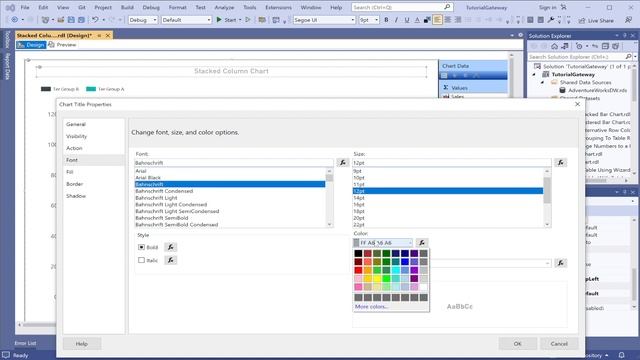The width and height of the screenshot is (640, 360).
Task: Check the Italic style checkbox
Action: pos(141,260)
